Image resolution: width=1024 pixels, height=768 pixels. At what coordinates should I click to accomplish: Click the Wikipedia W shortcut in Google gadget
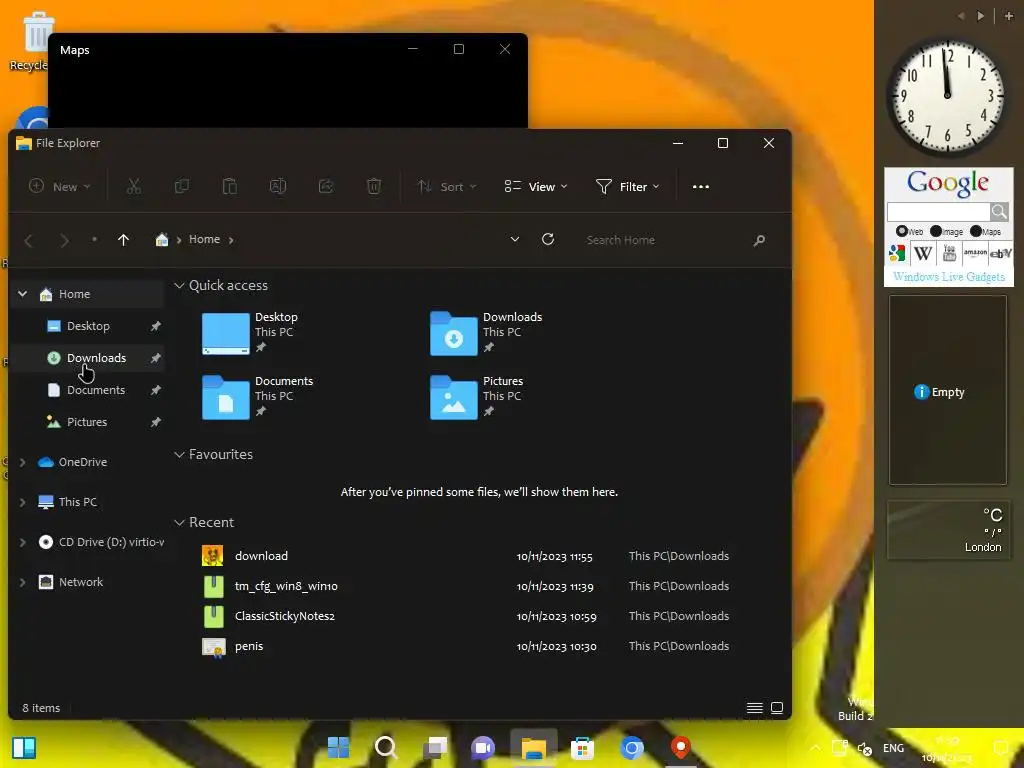click(923, 253)
